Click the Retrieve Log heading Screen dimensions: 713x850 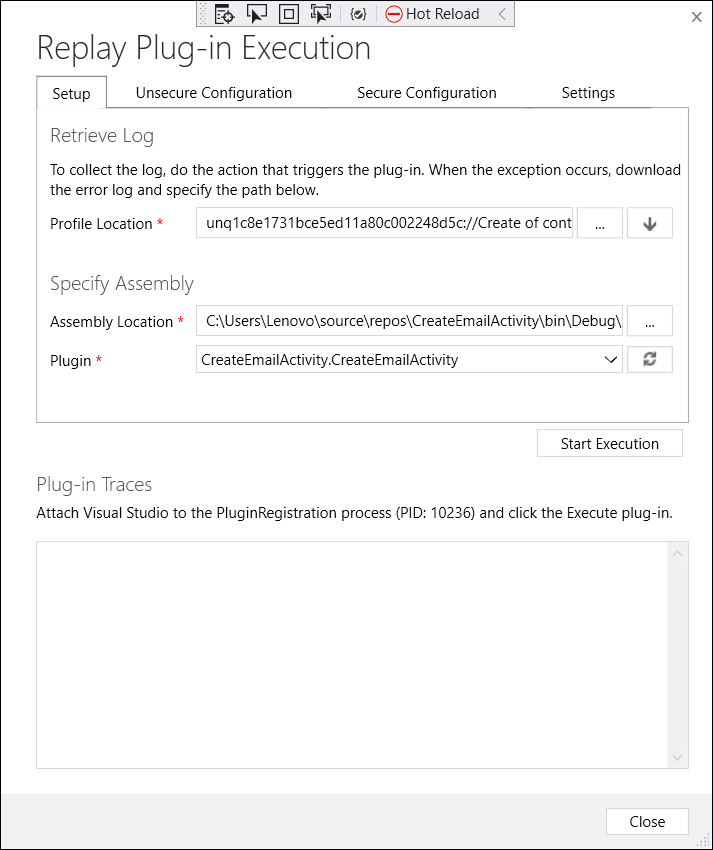(x=102, y=136)
